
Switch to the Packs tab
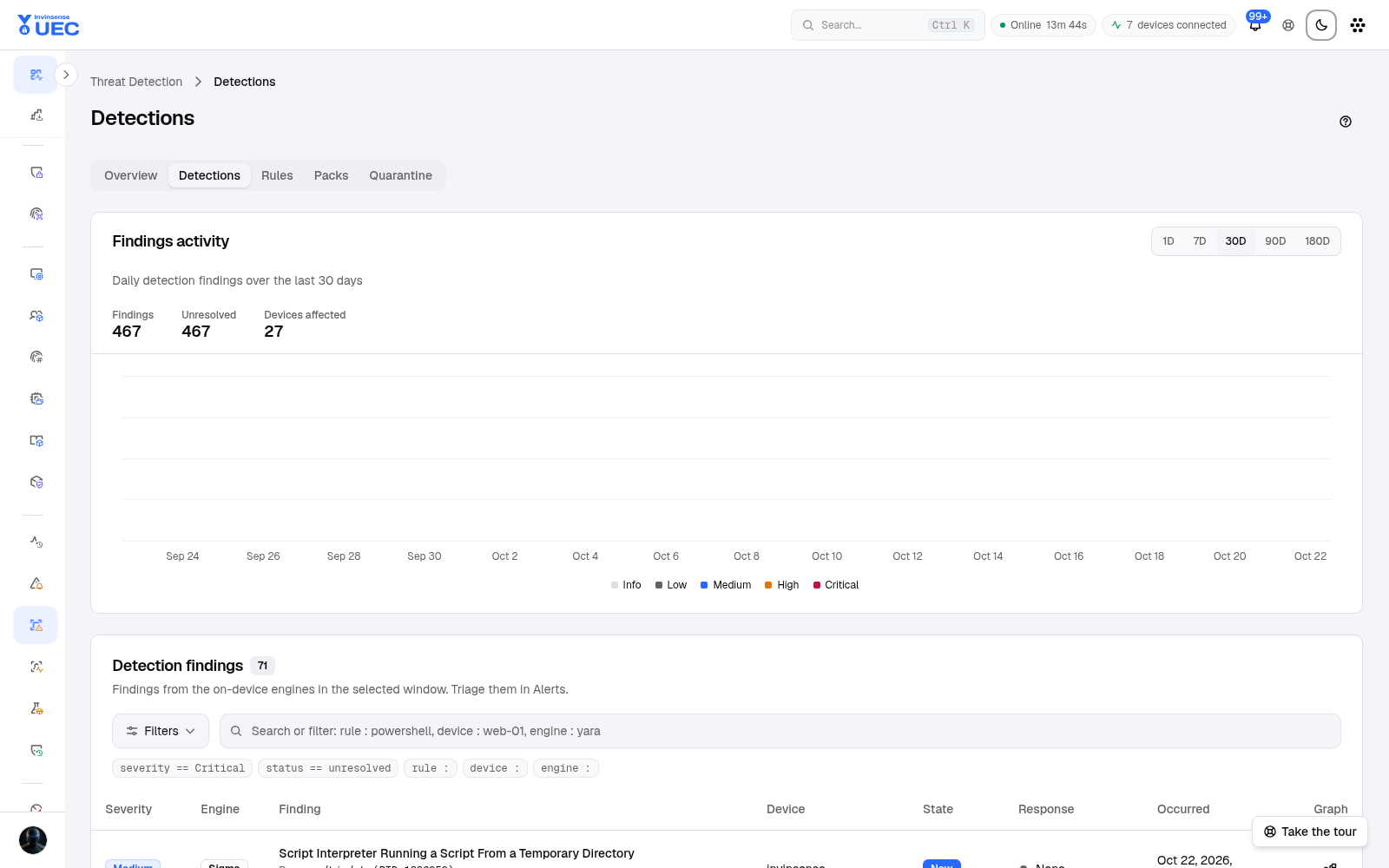(331, 175)
